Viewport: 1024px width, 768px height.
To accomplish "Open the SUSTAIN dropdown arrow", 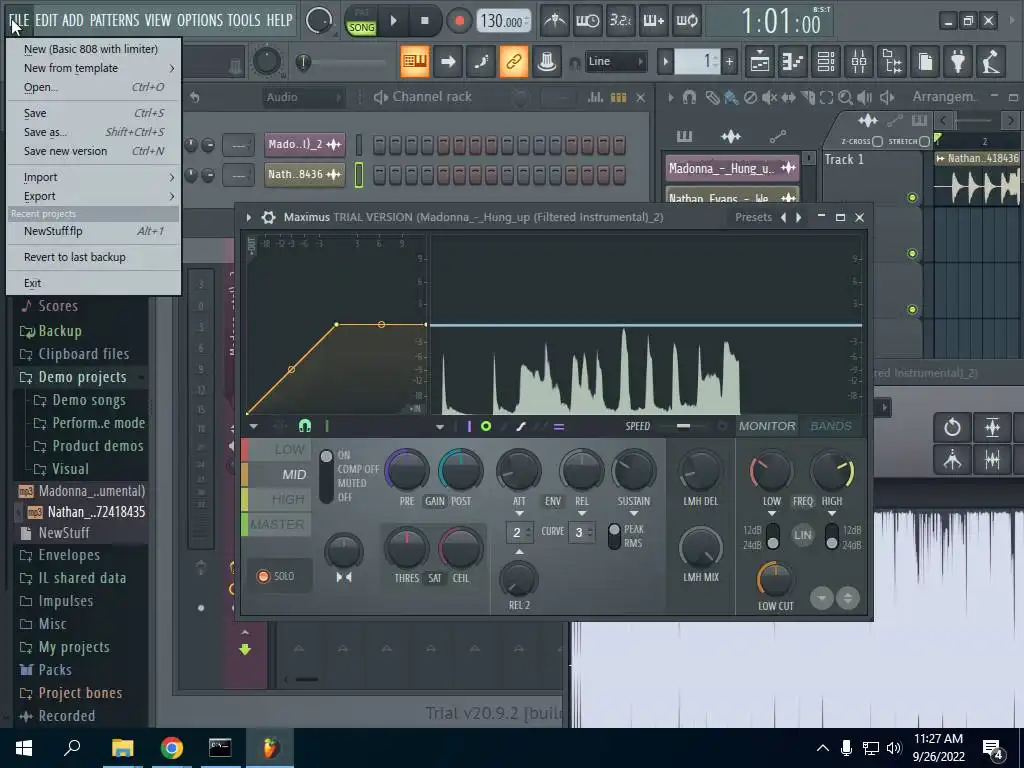I will pyautogui.click(x=633, y=513).
